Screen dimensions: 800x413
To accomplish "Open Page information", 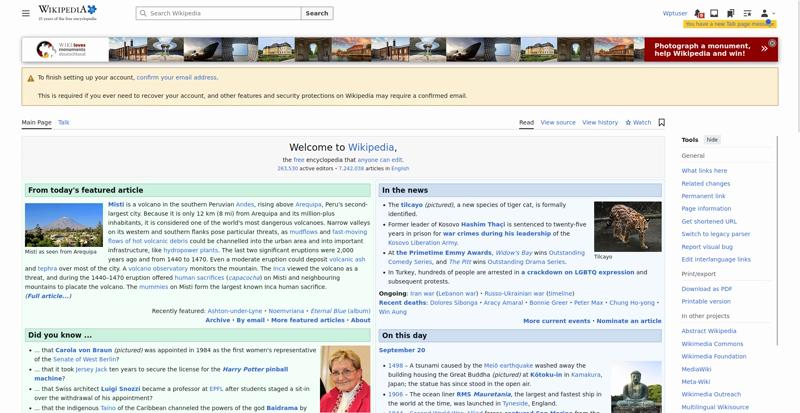I will [706, 209].
